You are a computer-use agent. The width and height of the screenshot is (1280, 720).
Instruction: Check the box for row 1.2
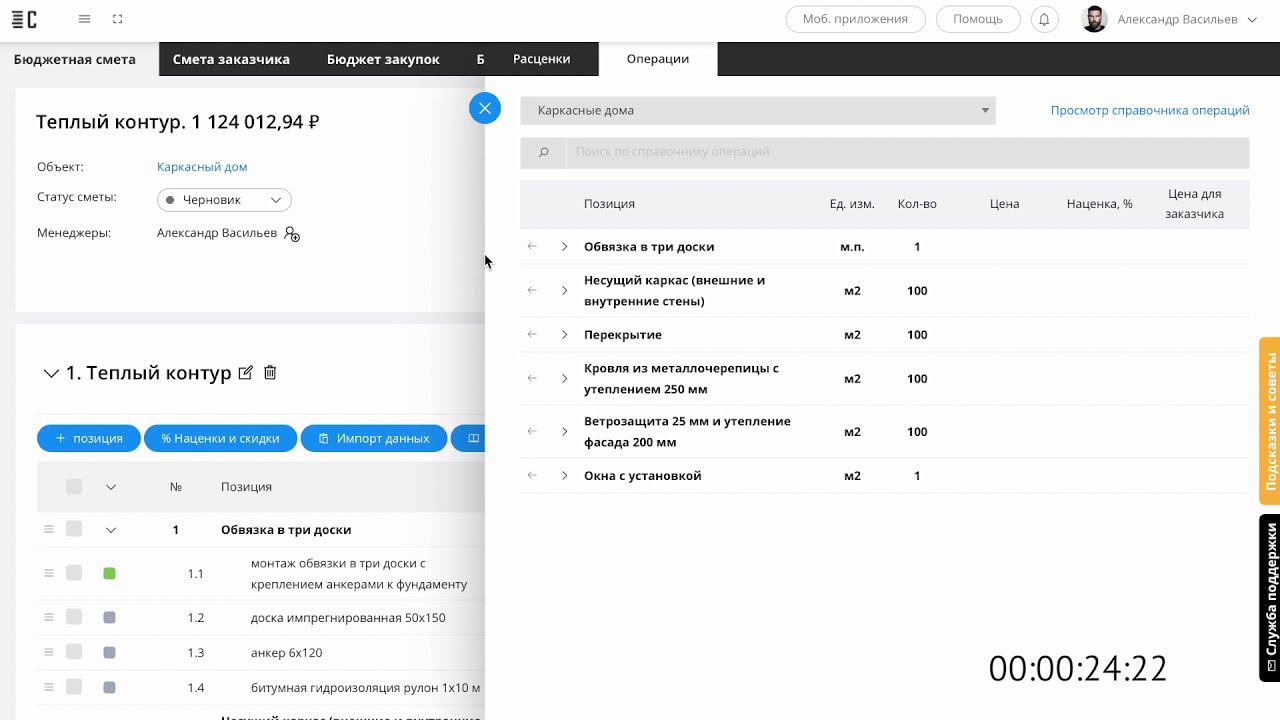click(74, 617)
